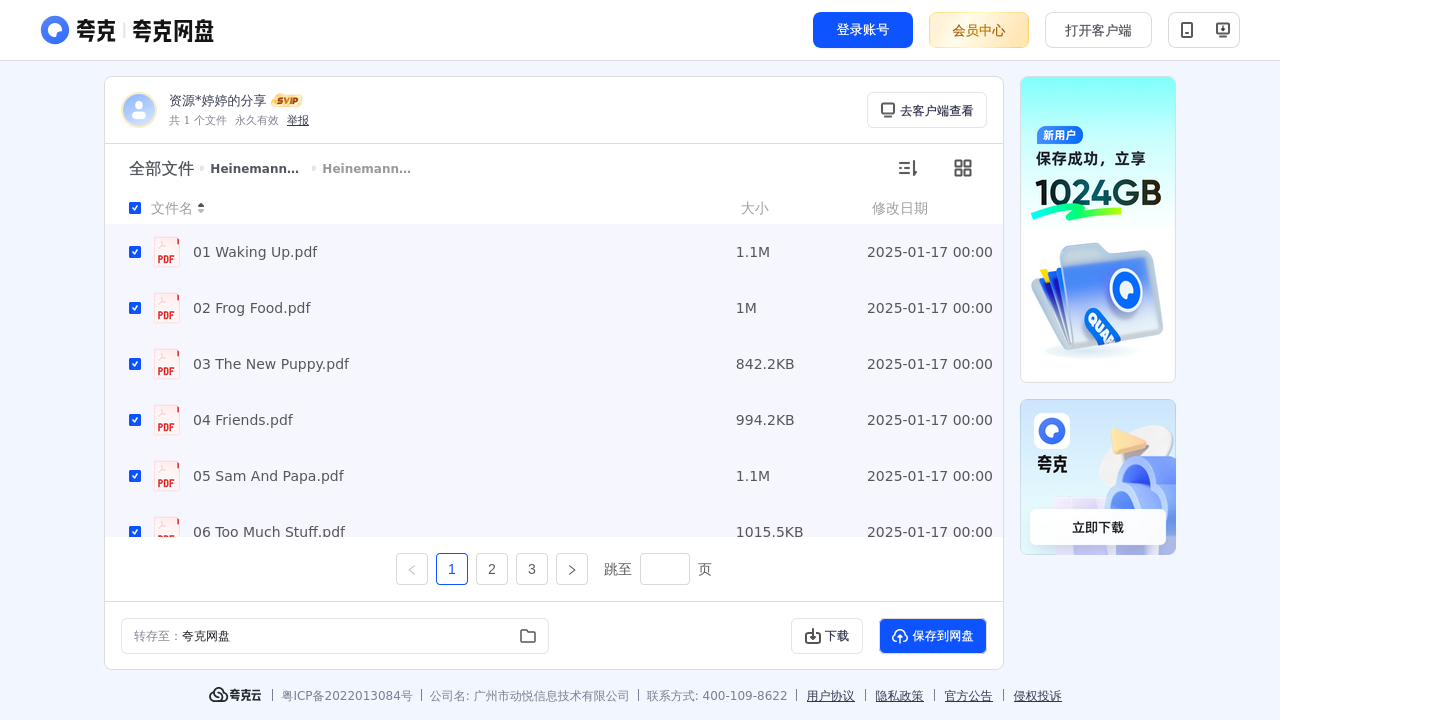Open the 用户协议 link
The width and height of the screenshot is (1452, 720).
(831, 696)
